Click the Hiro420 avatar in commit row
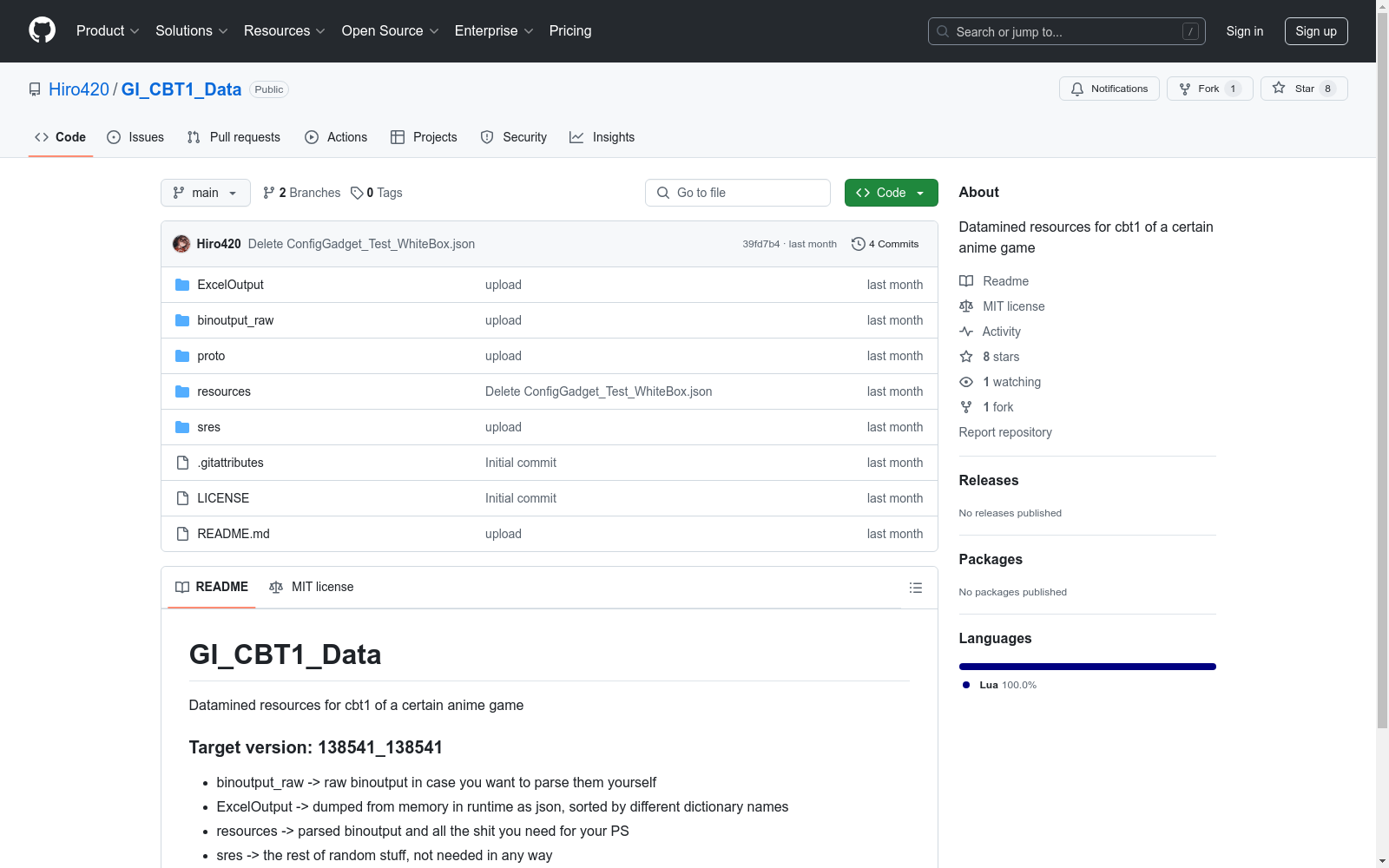 click(181, 244)
